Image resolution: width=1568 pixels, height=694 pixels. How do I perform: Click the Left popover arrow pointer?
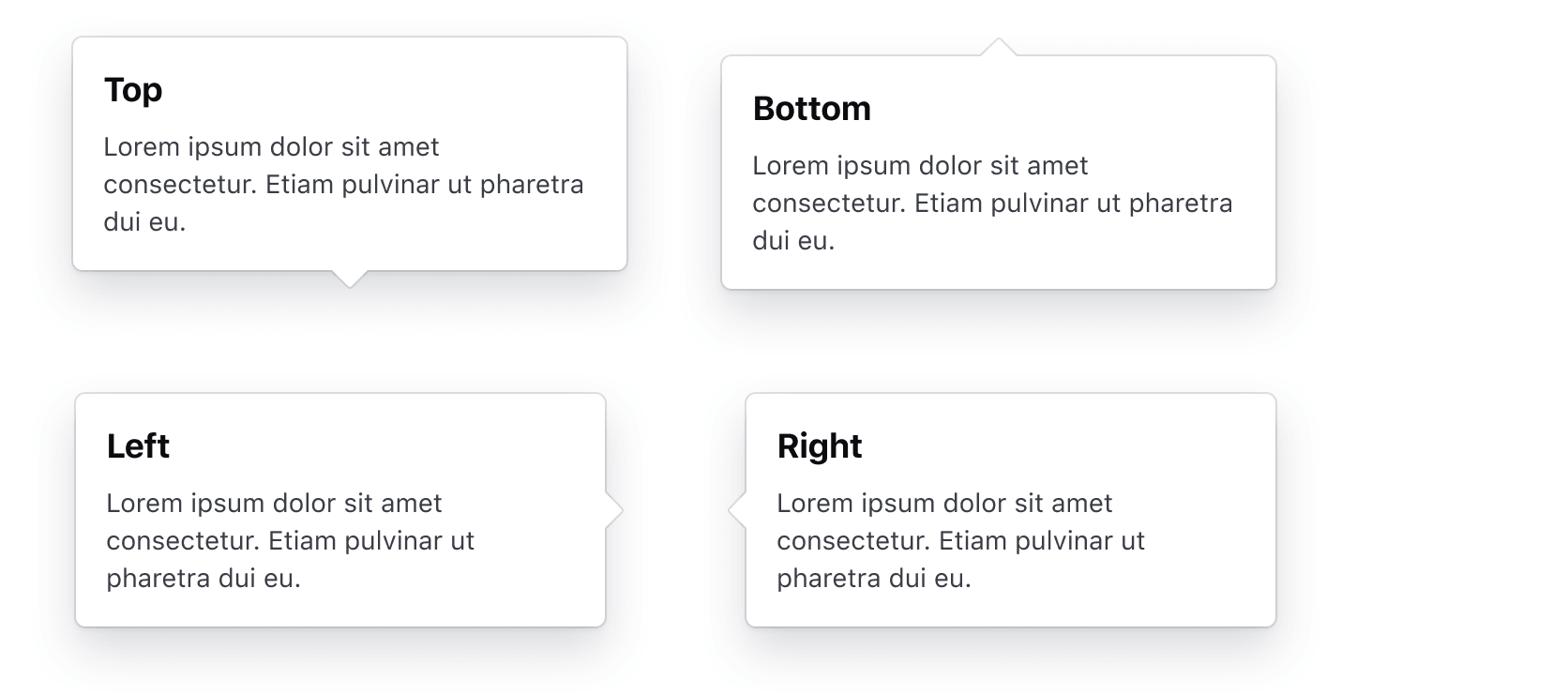point(614,509)
